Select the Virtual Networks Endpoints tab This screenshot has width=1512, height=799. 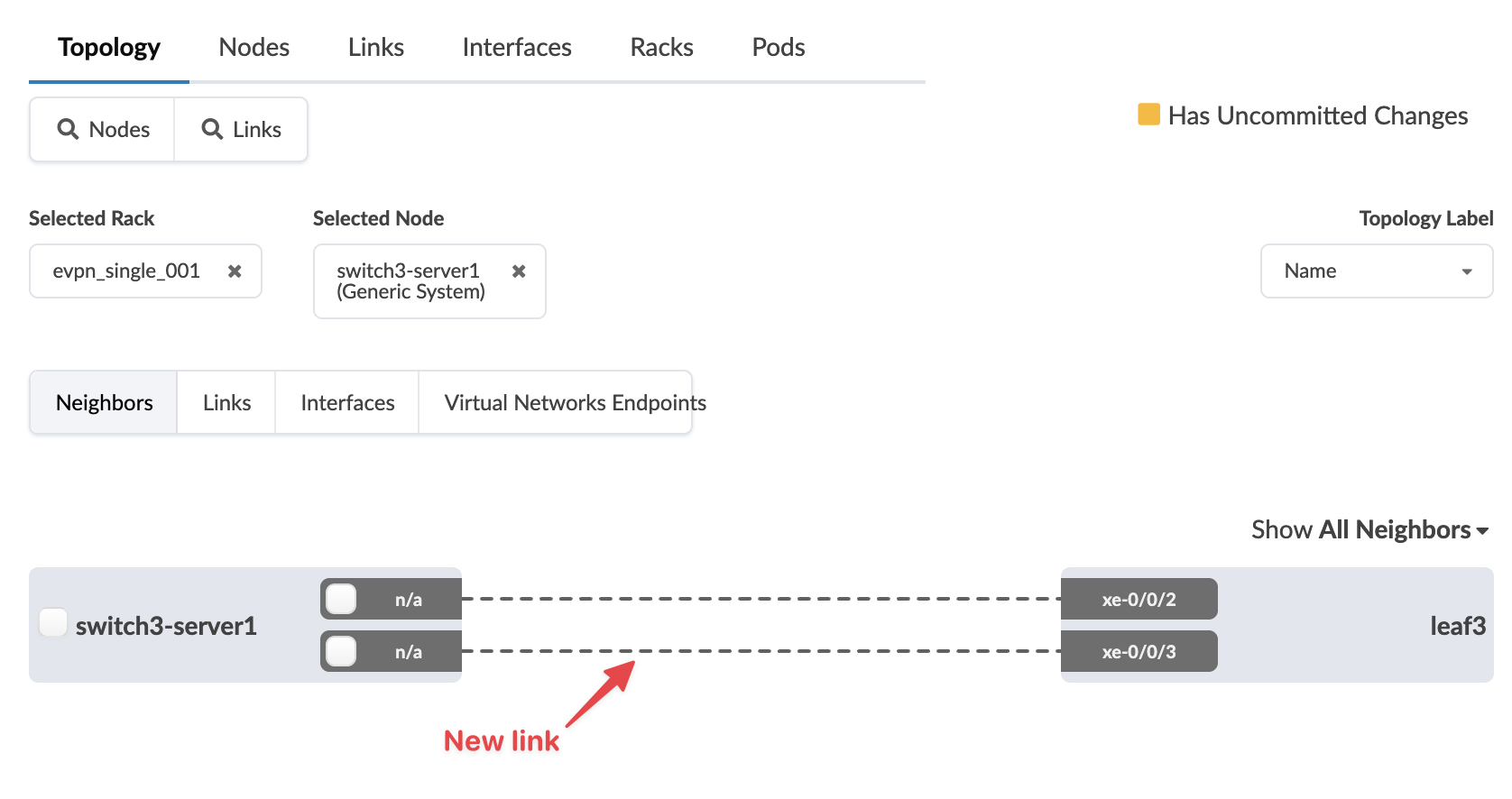pyautogui.click(x=575, y=402)
